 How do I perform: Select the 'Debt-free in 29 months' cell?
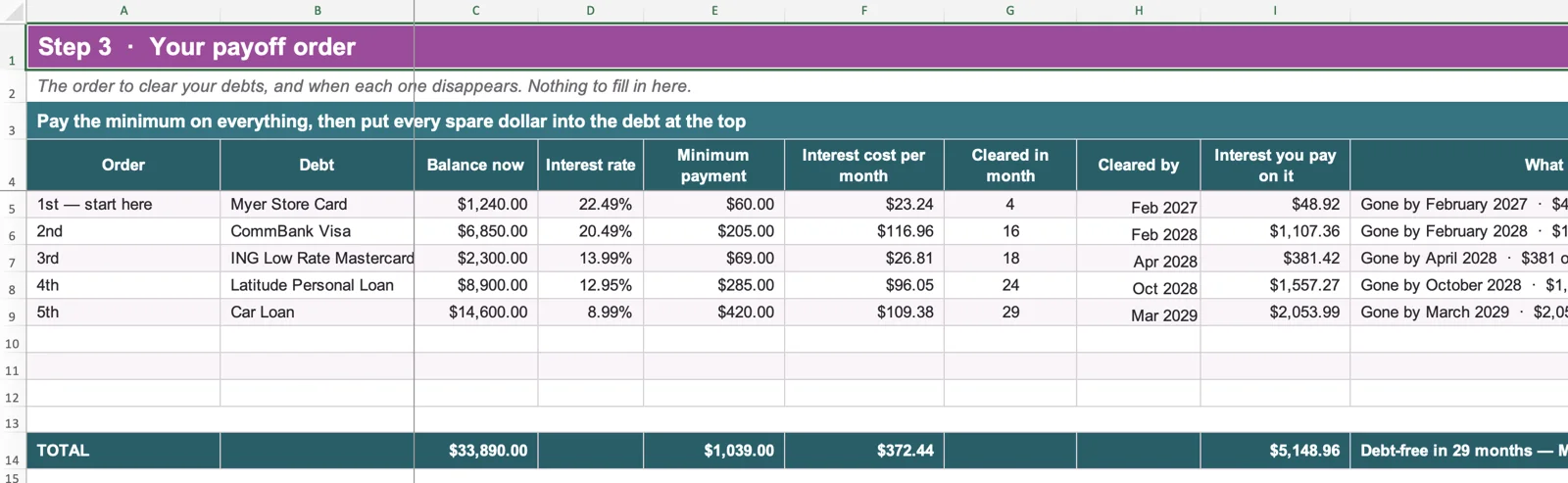pyautogui.click(x=1459, y=451)
